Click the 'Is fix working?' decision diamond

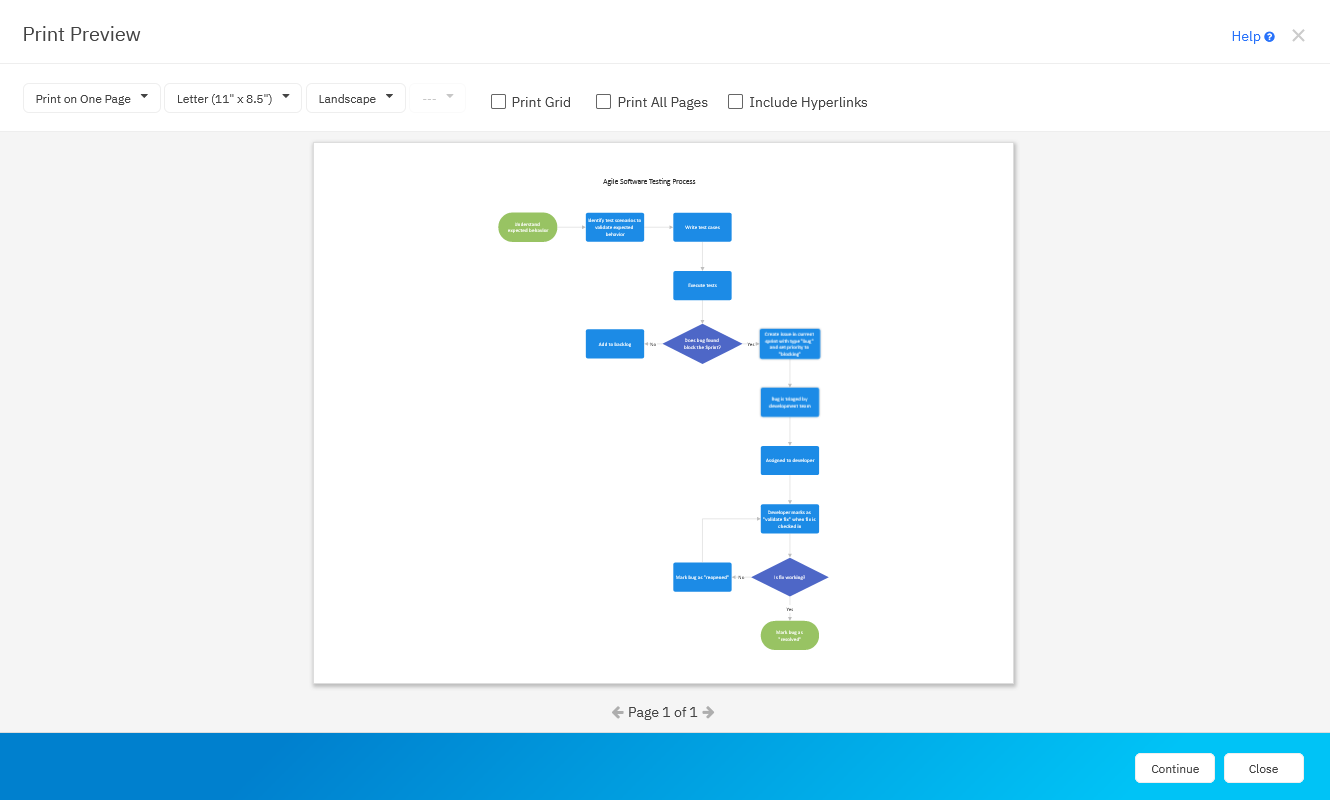[x=790, y=577]
